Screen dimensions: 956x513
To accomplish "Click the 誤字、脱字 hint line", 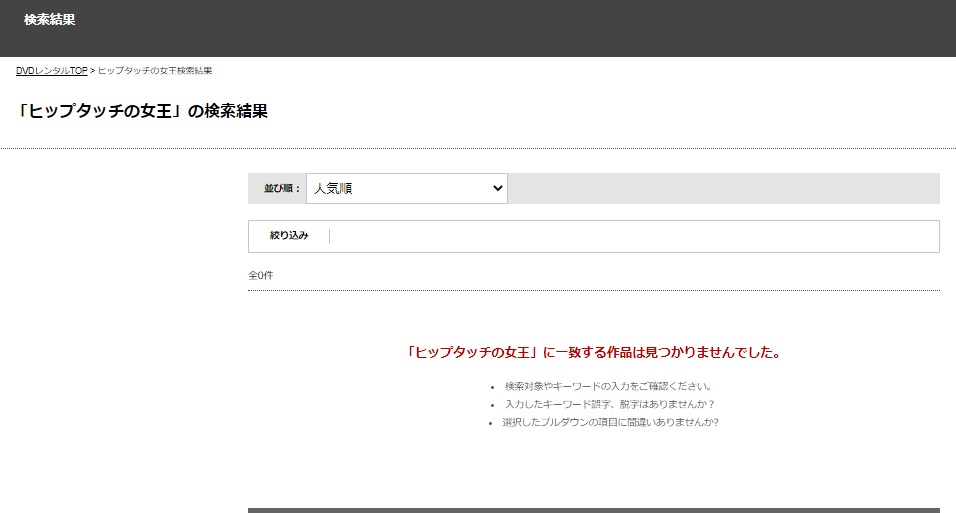I will (610, 404).
